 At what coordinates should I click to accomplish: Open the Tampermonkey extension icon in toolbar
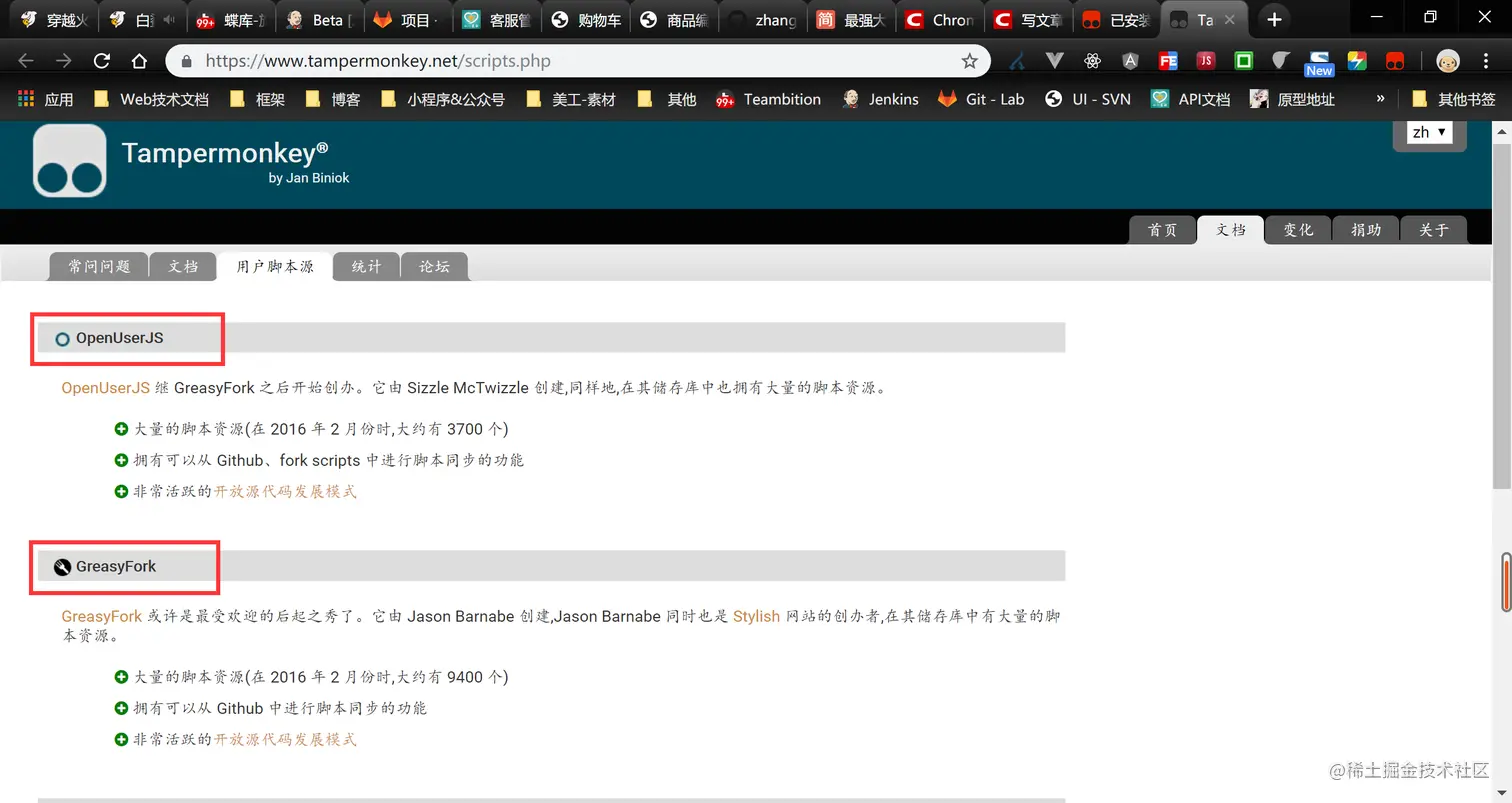click(1395, 61)
